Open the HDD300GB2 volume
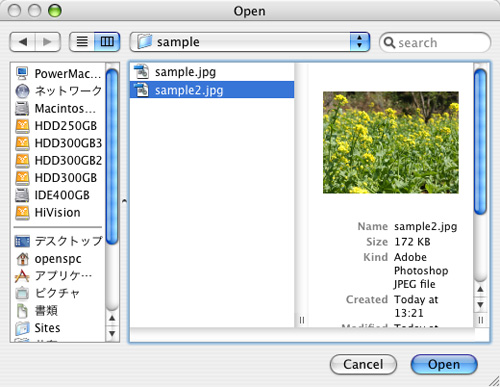 click(x=58, y=160)
